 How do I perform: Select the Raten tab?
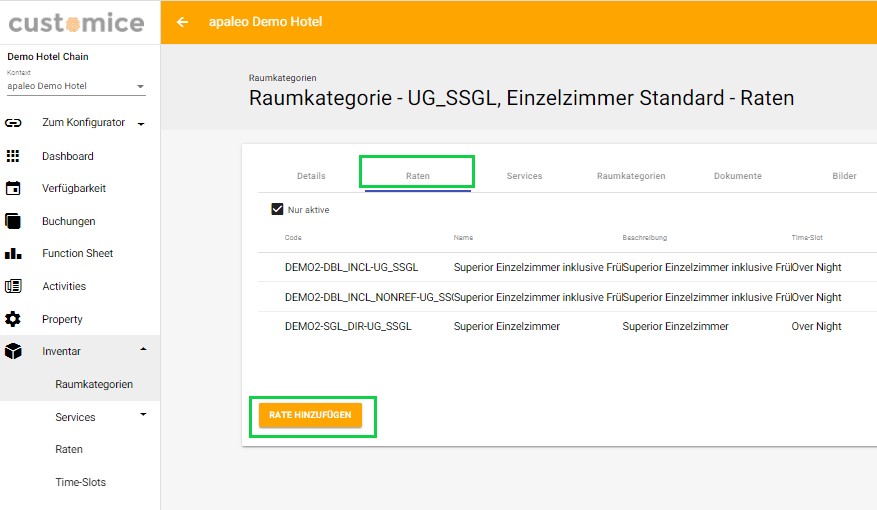pos(418,176)
